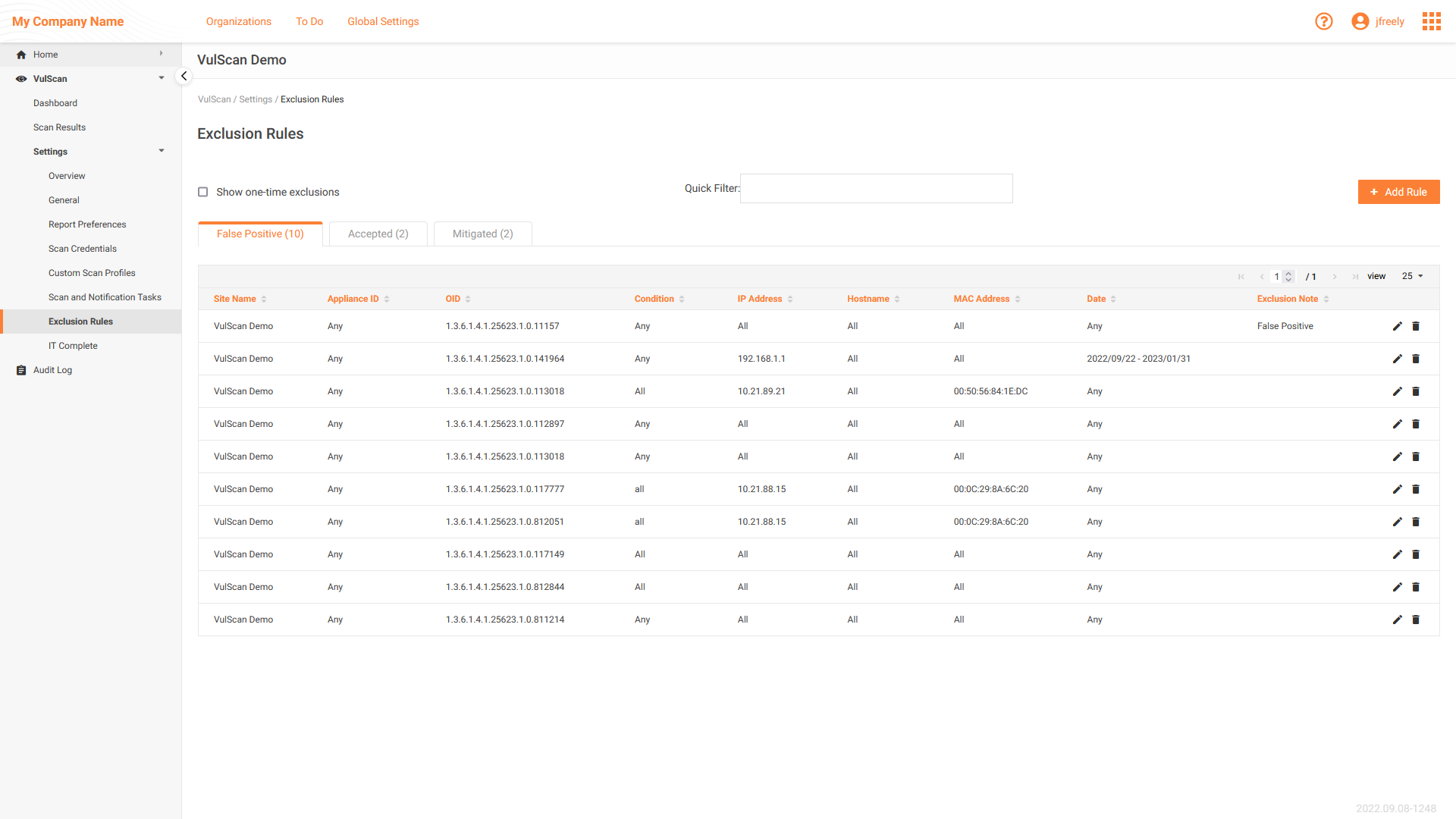This screenshot has height=819, width=1456.
Task: Select the Mitigated (2) tab
Action: pos(482,233)
